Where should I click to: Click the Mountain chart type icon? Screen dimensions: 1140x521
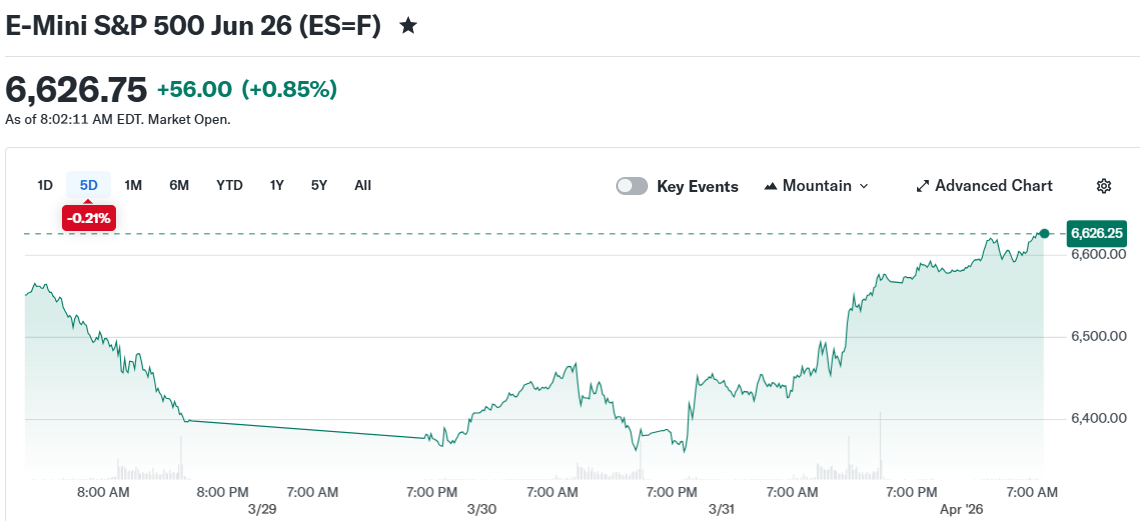click(771, 186)
